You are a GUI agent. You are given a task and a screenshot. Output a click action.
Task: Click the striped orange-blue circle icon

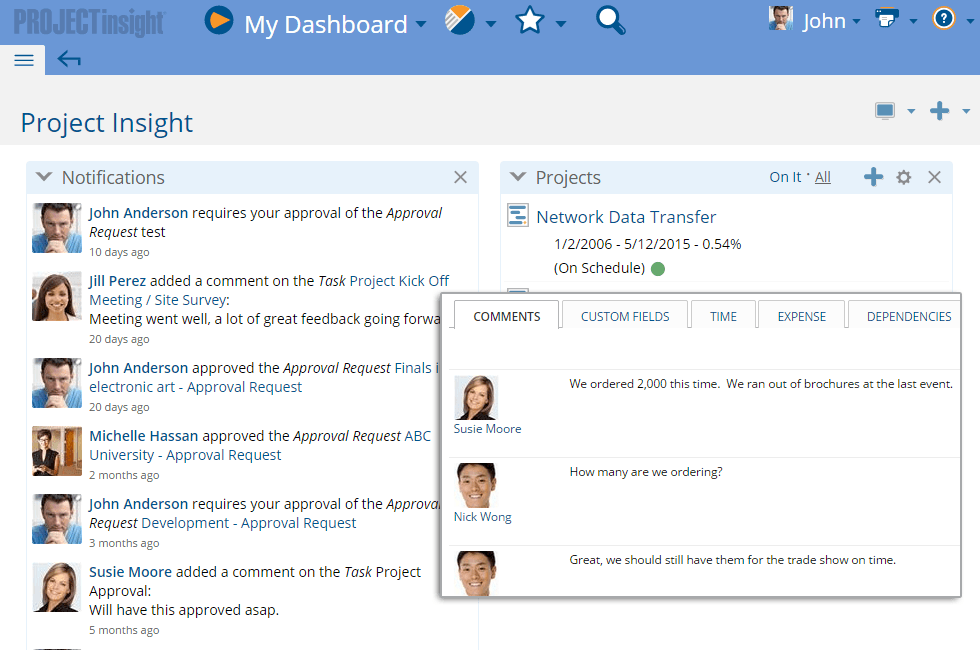point(459,19)
